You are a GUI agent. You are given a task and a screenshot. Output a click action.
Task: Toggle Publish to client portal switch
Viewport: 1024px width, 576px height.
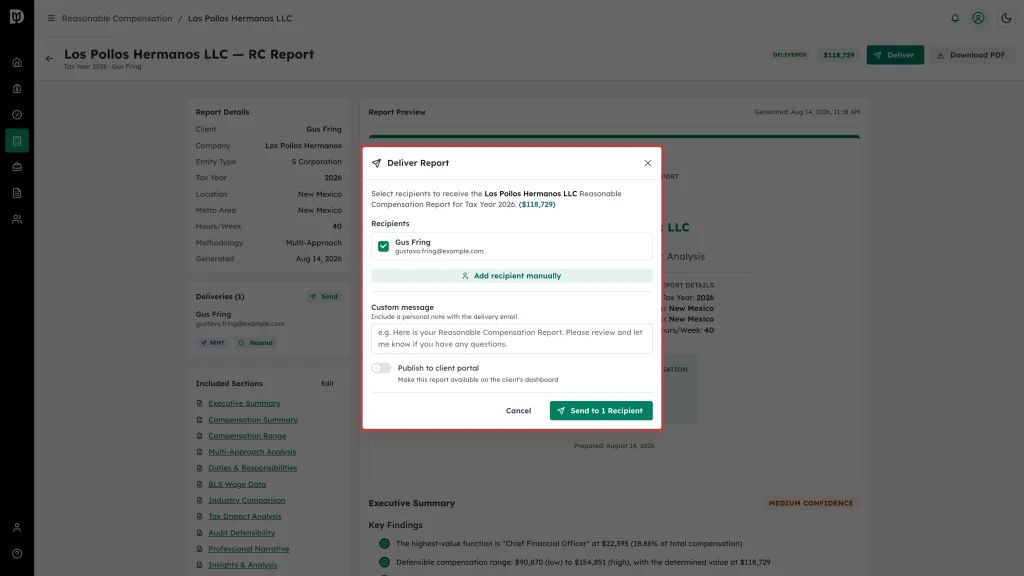tap(381, 368)
